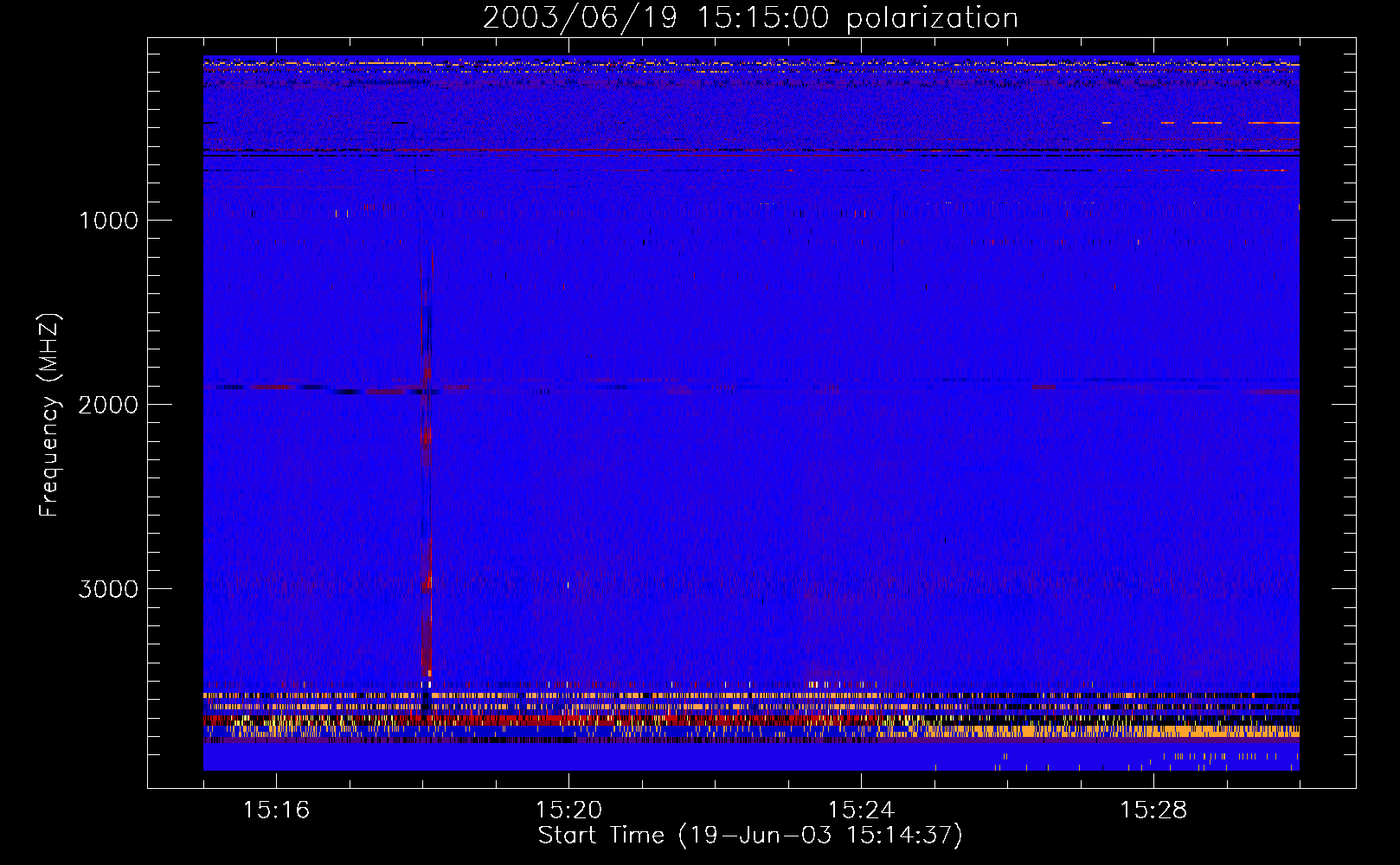Image resolution: width=1400 pixels, height=865 pixels.
Task: Click the 3000 frequency tick label
Action: pyautogui.click(x=109, y=589)
